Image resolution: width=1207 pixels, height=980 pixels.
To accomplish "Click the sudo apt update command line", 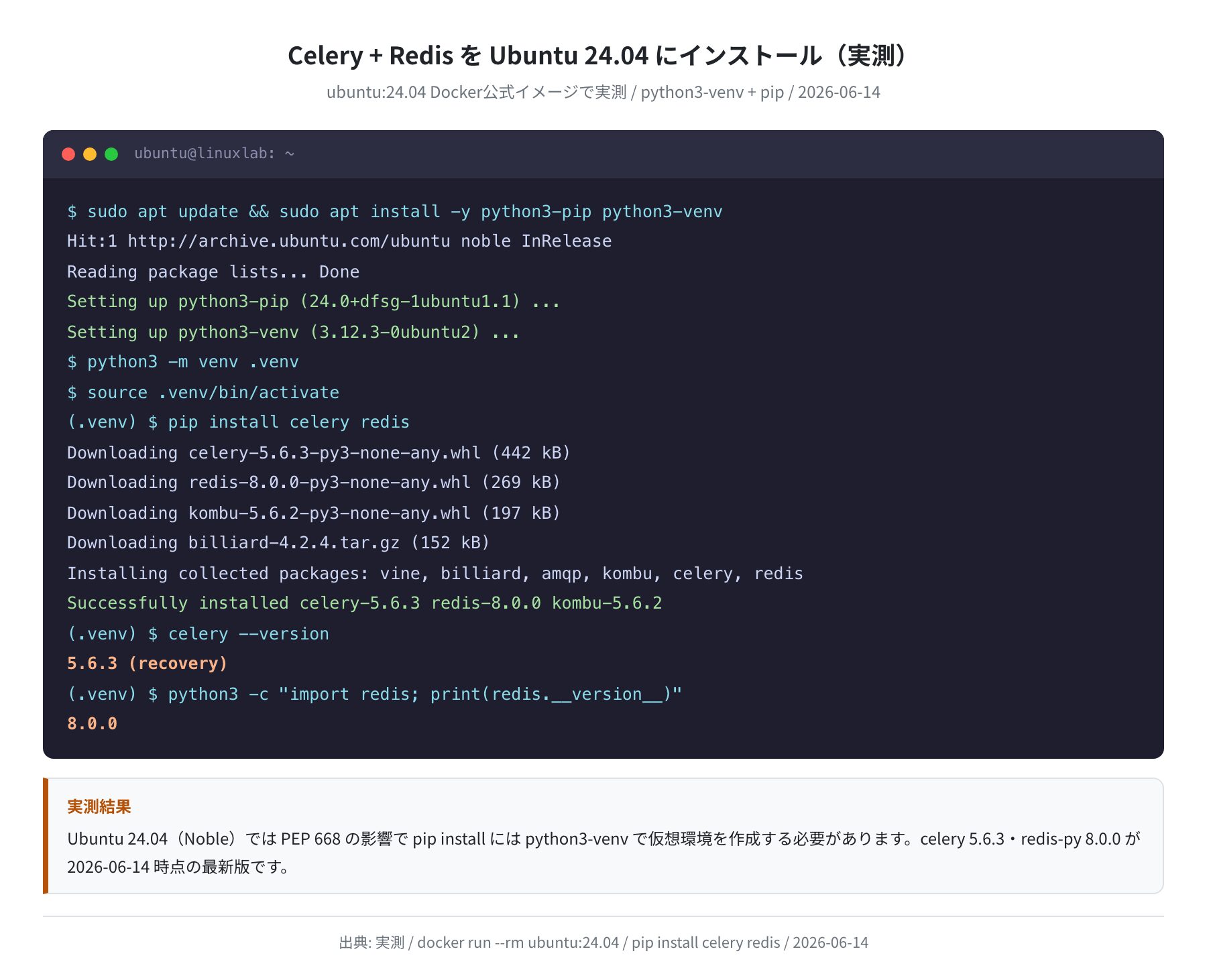I will (395, 212).
